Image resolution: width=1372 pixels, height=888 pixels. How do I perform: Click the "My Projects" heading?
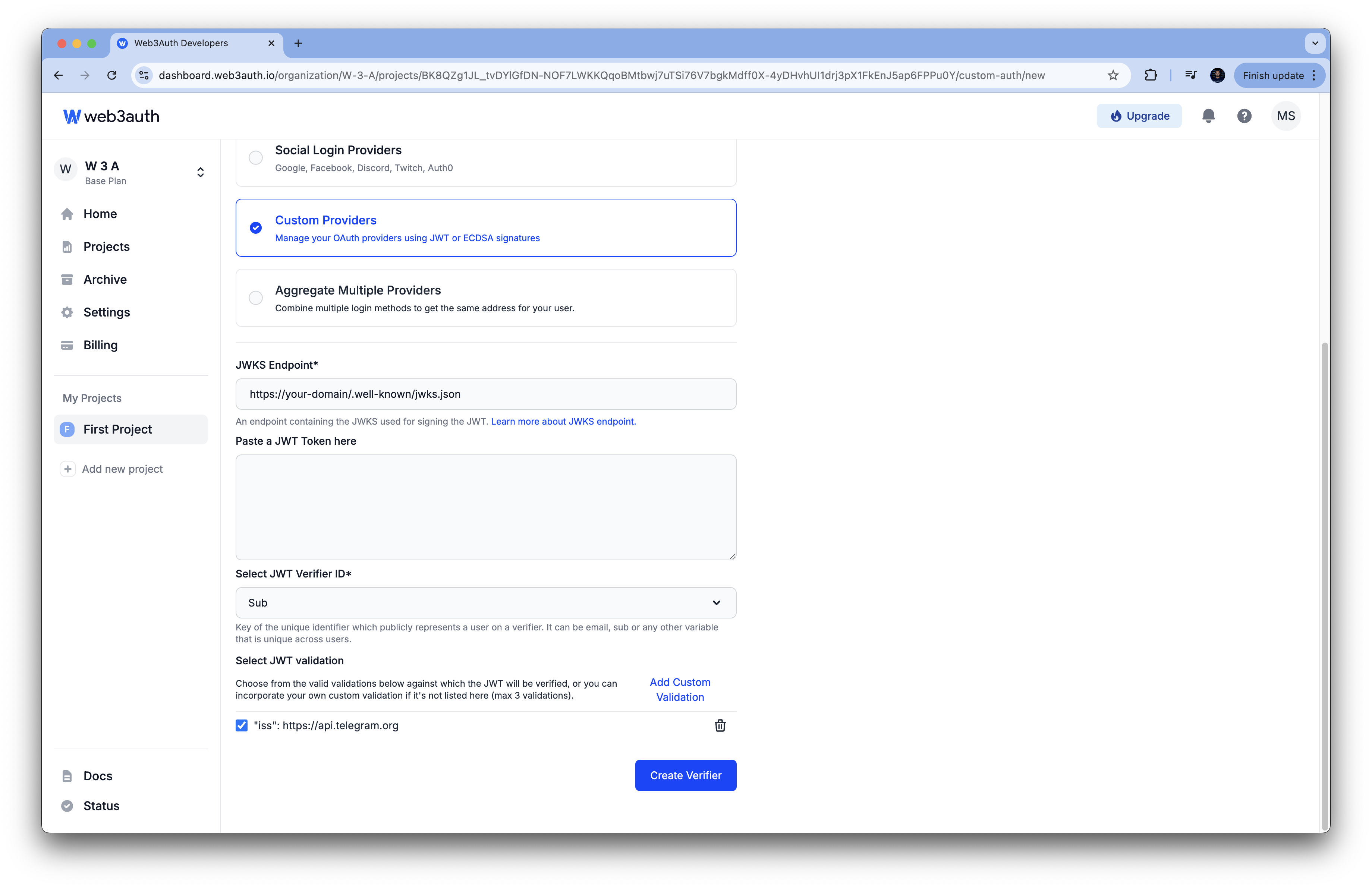92,398
